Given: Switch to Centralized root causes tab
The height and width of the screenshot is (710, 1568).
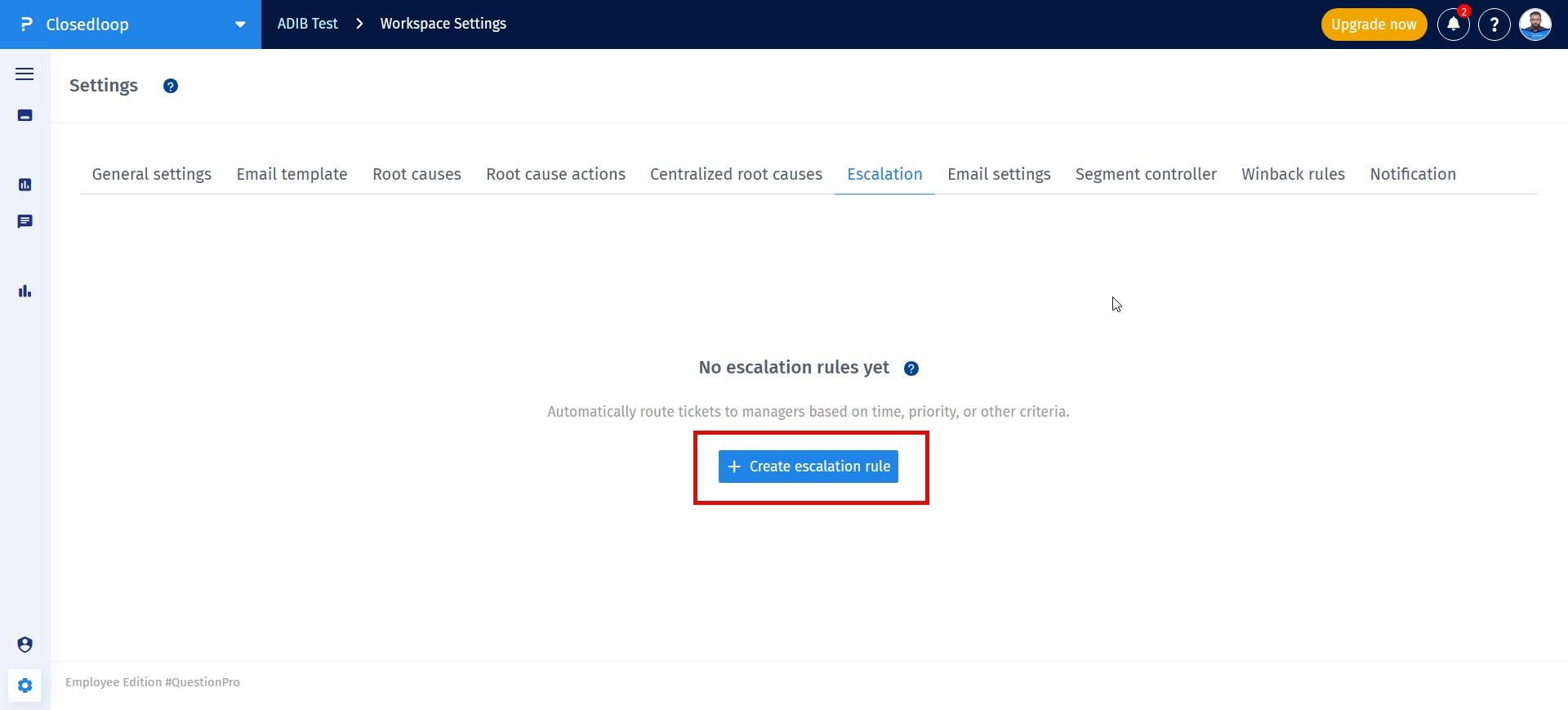Looking at the screenshot, I should click(736, 174).
